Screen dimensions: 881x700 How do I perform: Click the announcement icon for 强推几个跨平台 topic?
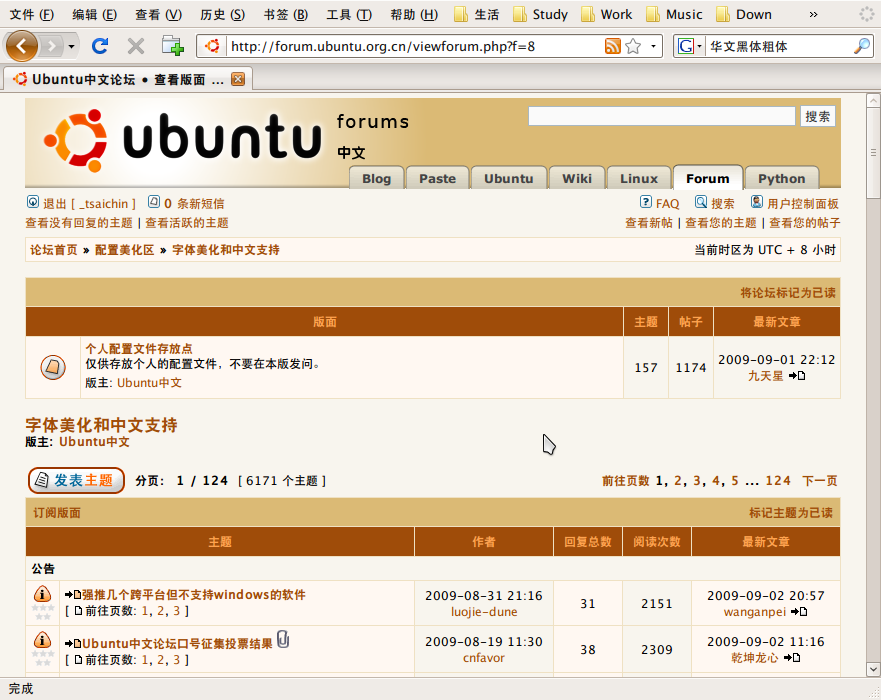coord(43,594)
